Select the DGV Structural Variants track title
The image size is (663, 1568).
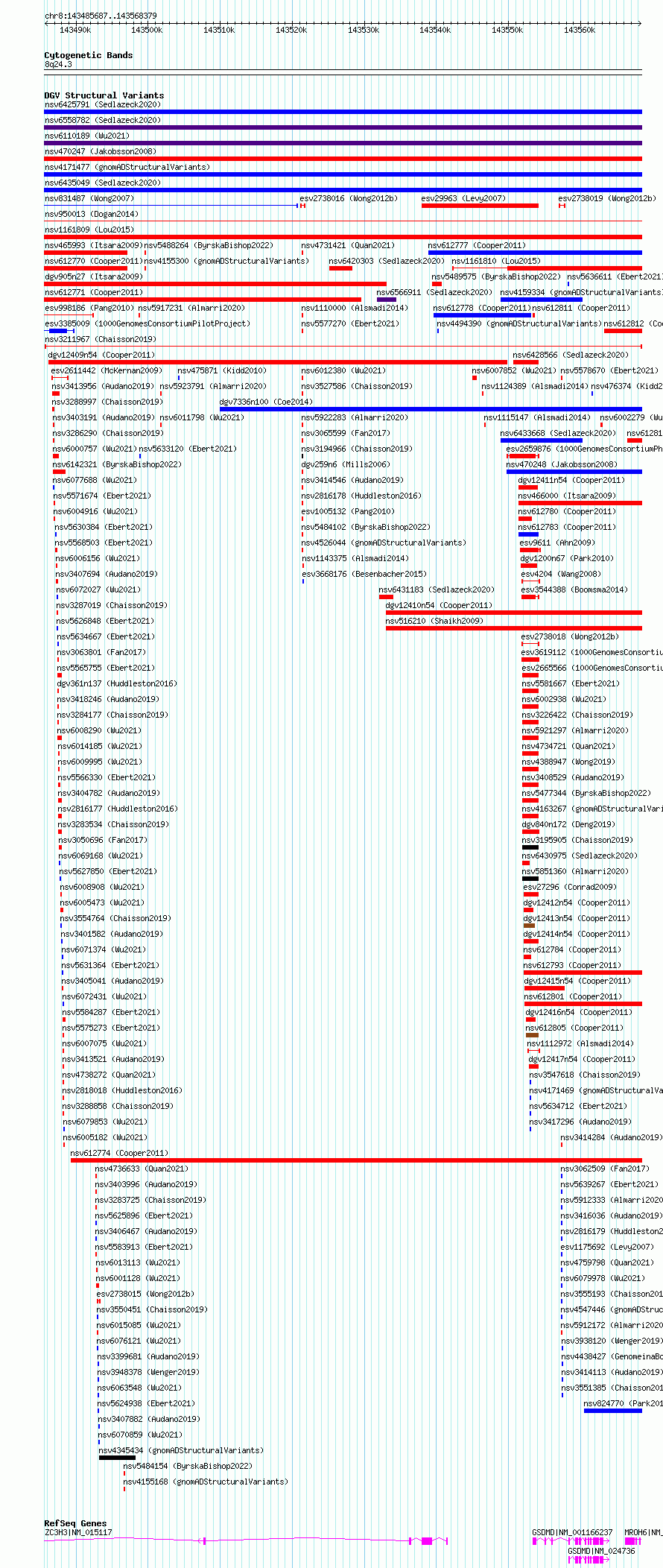pos(104,95)
